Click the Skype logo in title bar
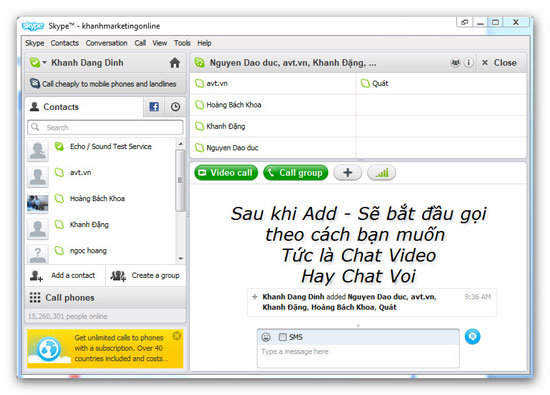 pos(33,26)
